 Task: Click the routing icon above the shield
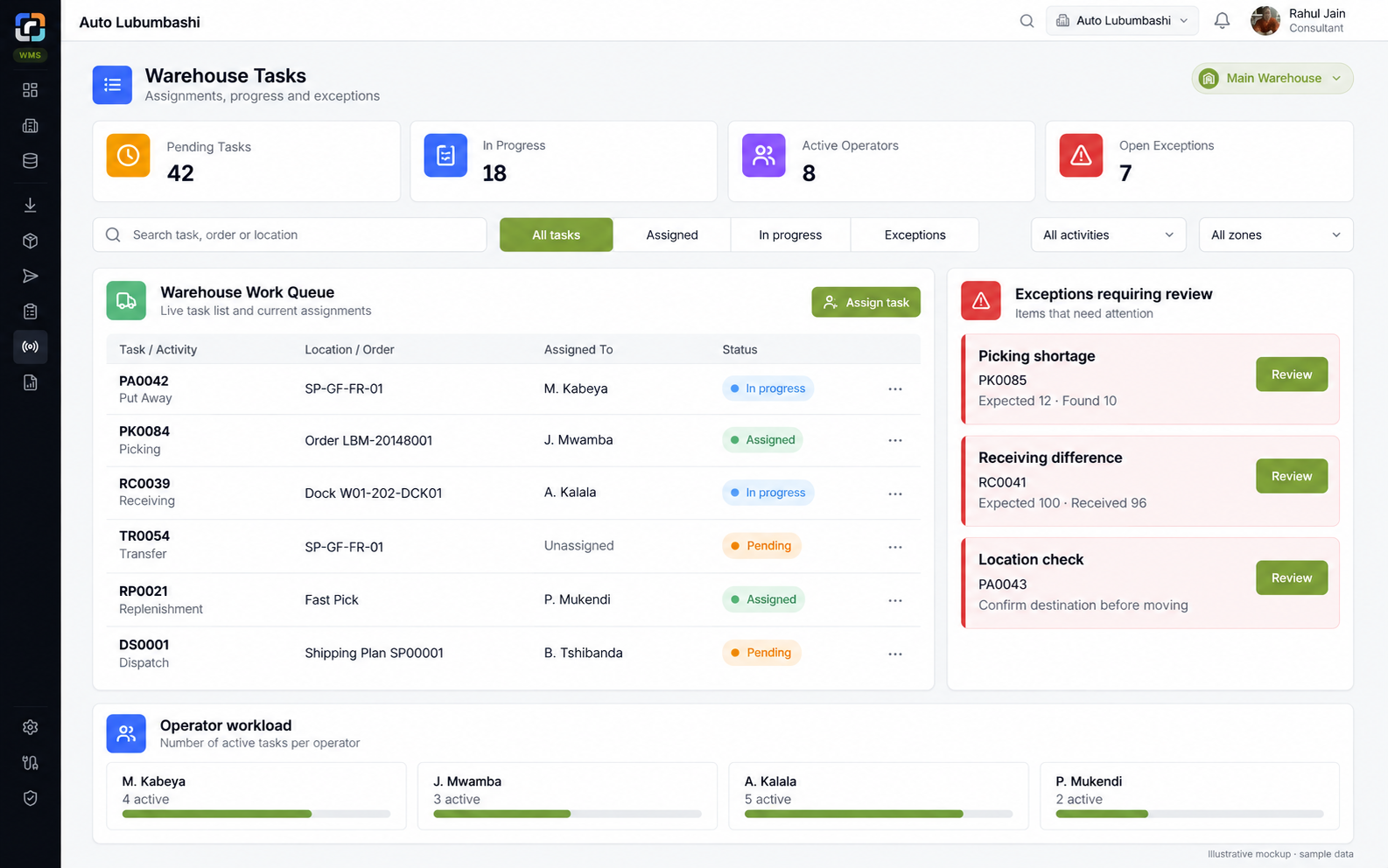(x=30, y=763)
